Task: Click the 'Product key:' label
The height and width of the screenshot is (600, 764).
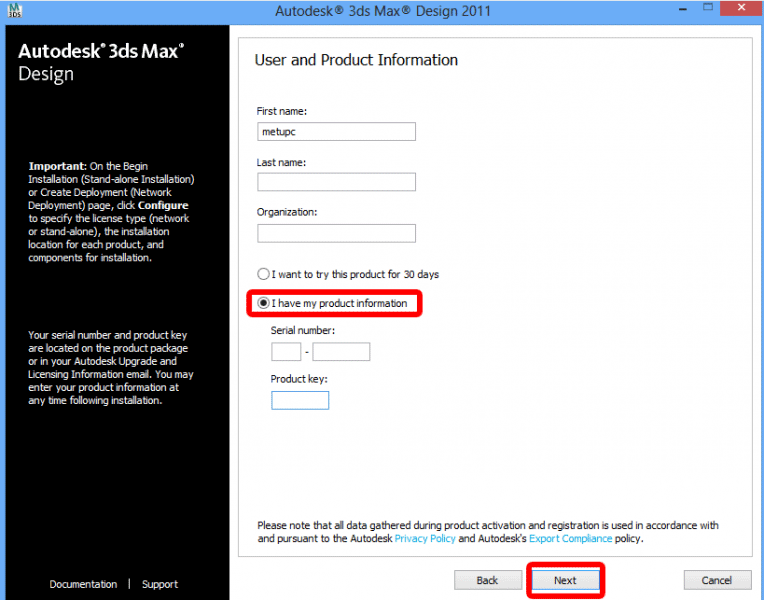Action: coord(299,379)
